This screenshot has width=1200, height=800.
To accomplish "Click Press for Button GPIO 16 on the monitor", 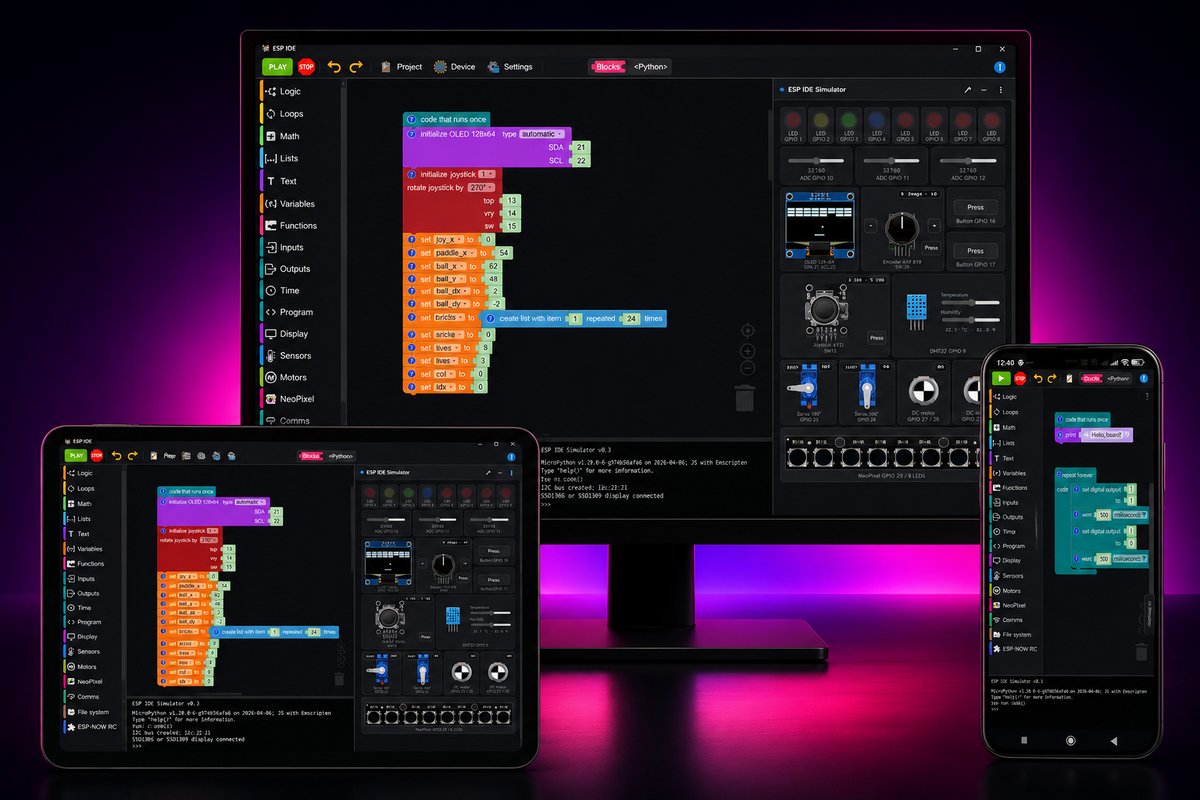I will 975,208.
